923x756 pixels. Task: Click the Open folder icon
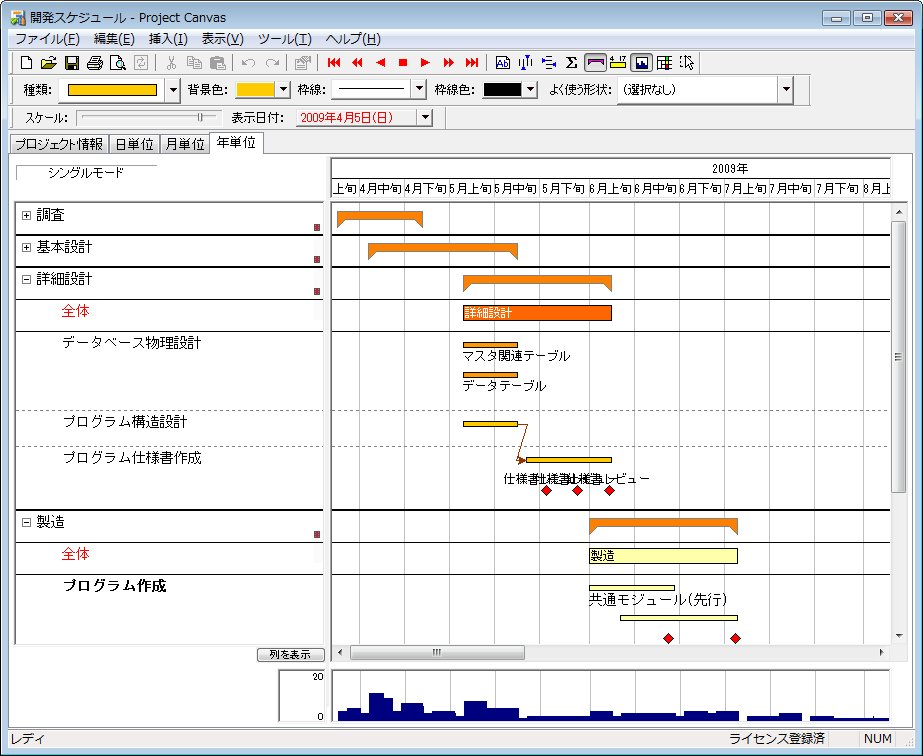tap(49, 63)
